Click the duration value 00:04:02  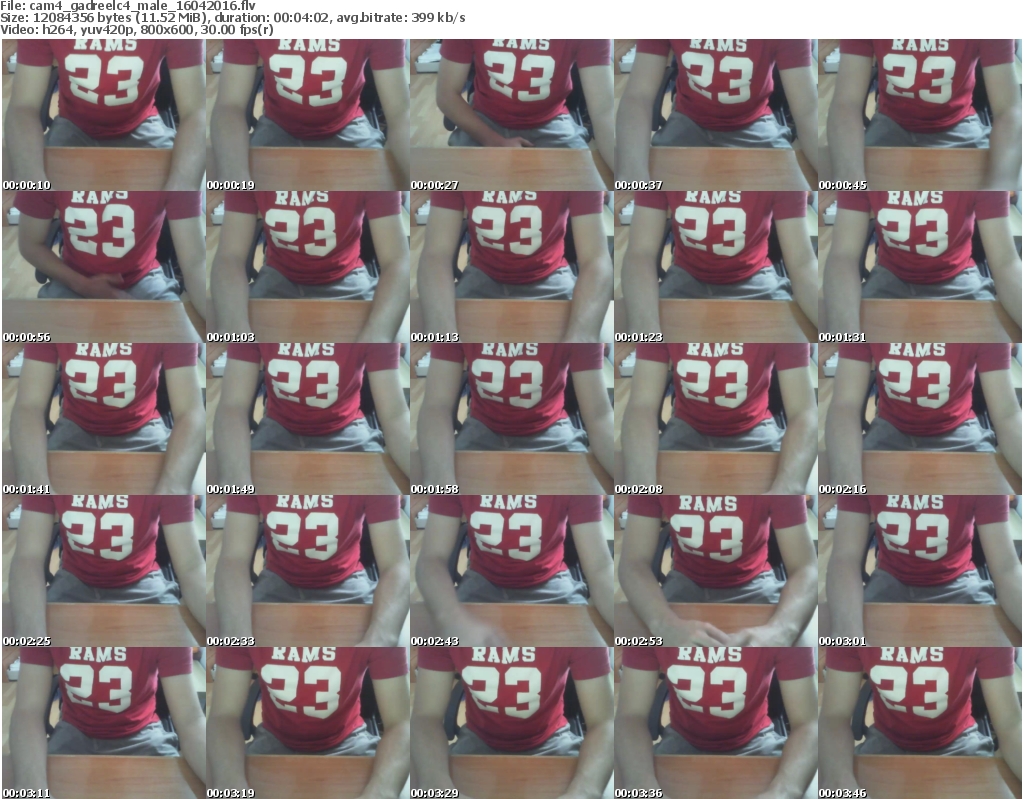pos(301,18)
